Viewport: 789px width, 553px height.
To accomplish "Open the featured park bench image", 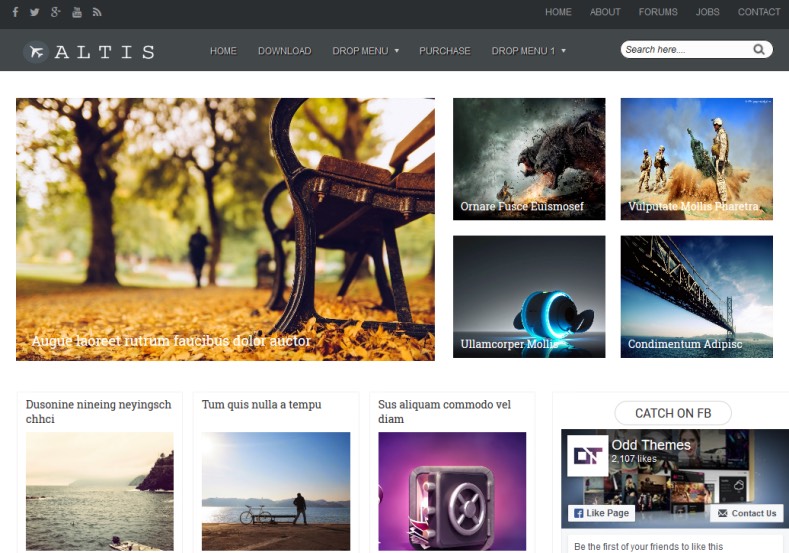I will tap(225, 229).
